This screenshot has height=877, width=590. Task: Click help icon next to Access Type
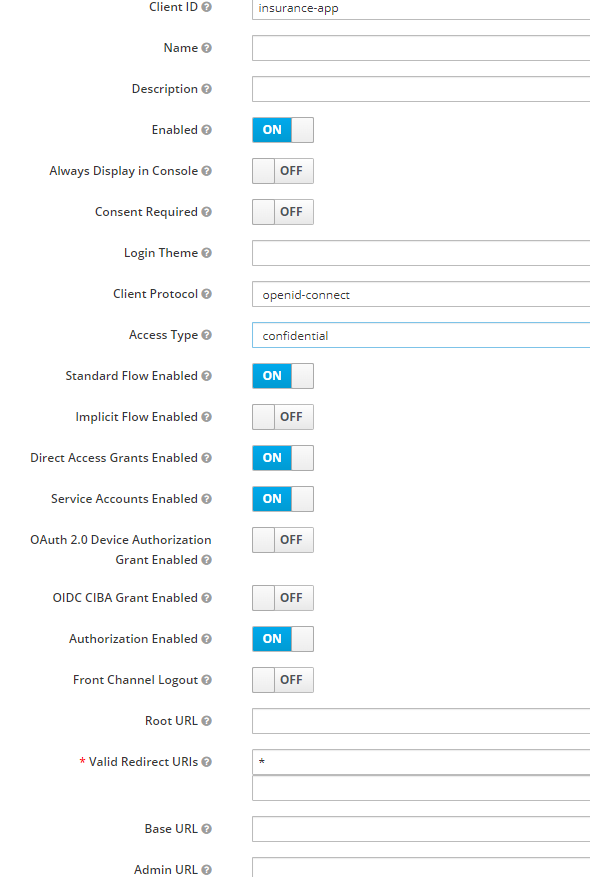pos(206,335)
